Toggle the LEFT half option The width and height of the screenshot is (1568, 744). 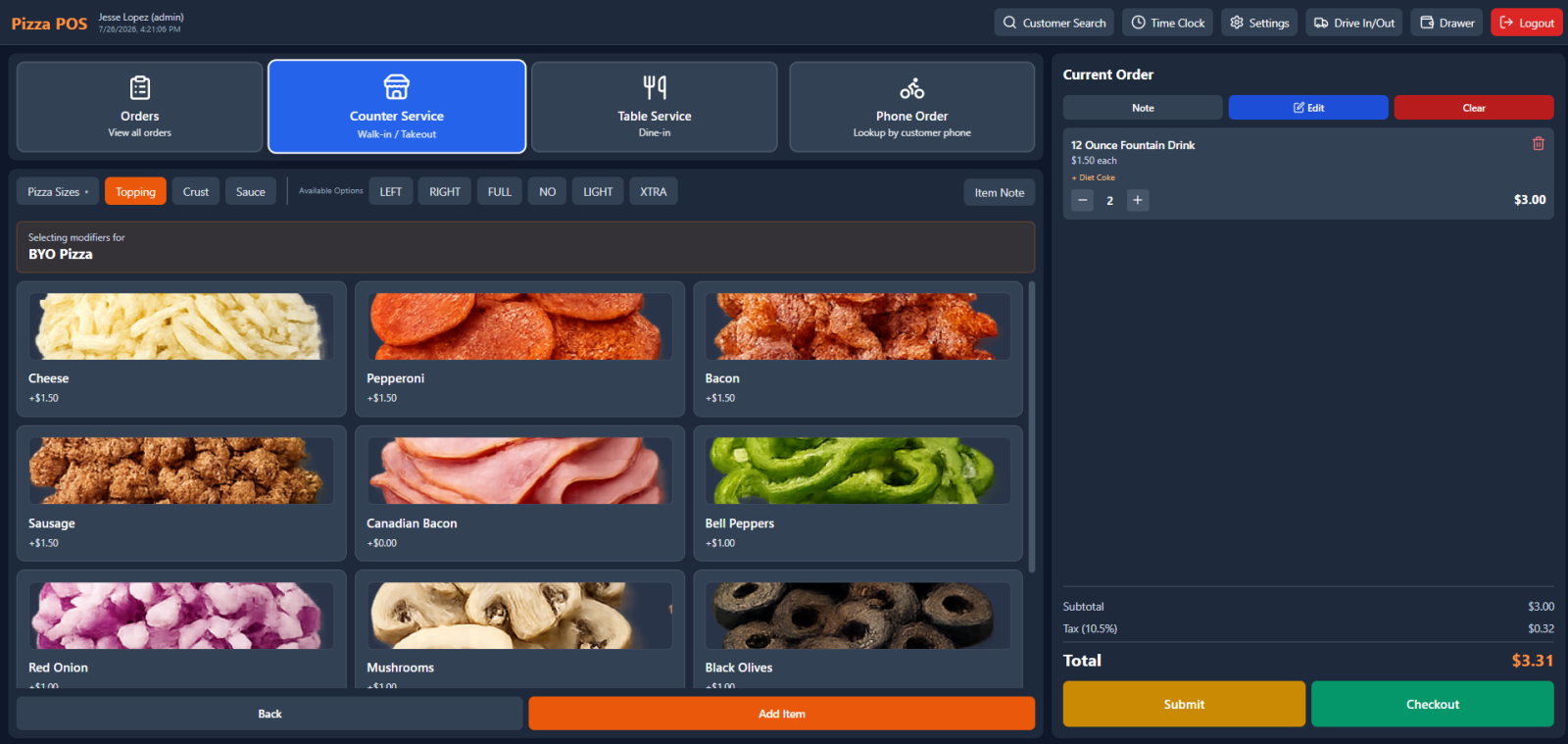point(390,191)
